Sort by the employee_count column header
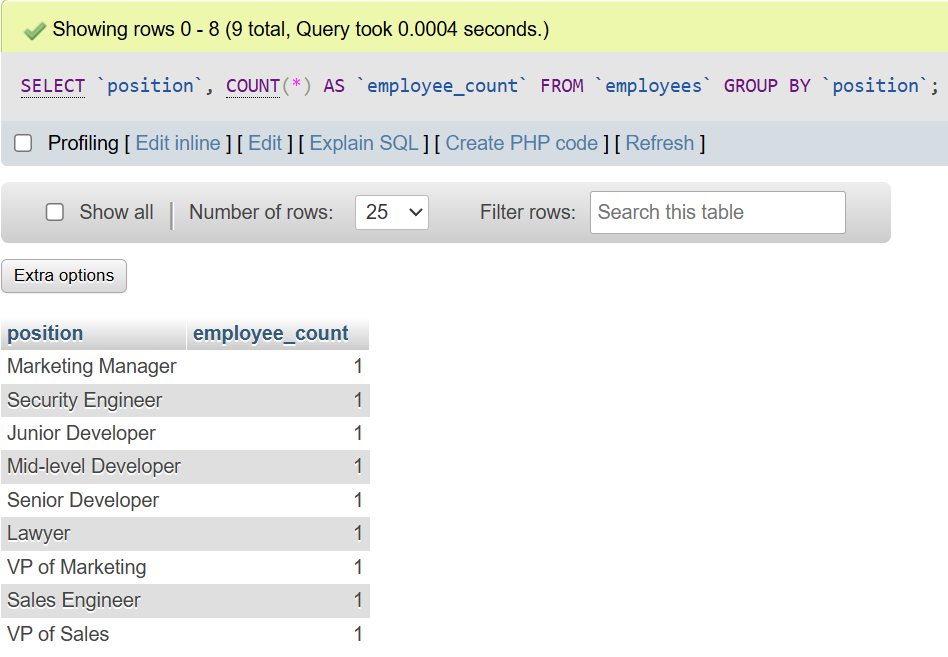 [x=270, y=333]
